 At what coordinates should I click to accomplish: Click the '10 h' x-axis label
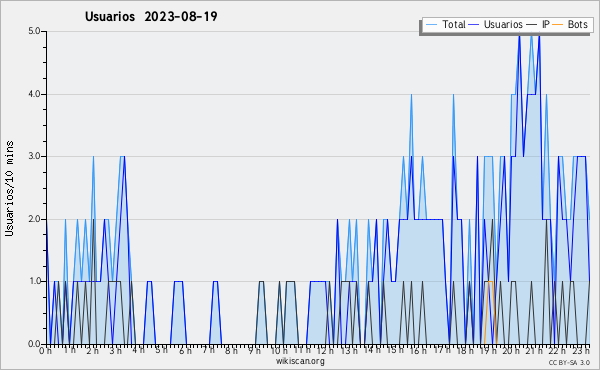(279, 351)
